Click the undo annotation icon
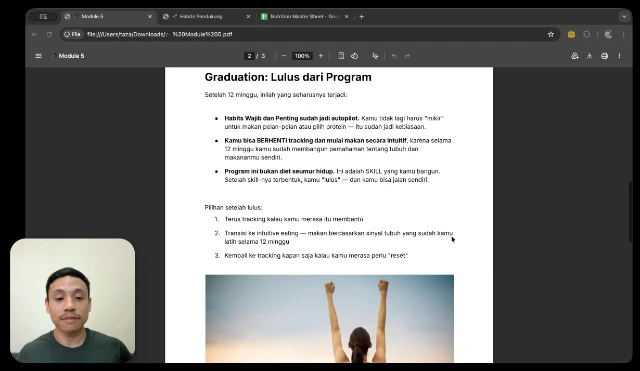The image size is (640, 371). pyautogui.click(x=394, y=56)
